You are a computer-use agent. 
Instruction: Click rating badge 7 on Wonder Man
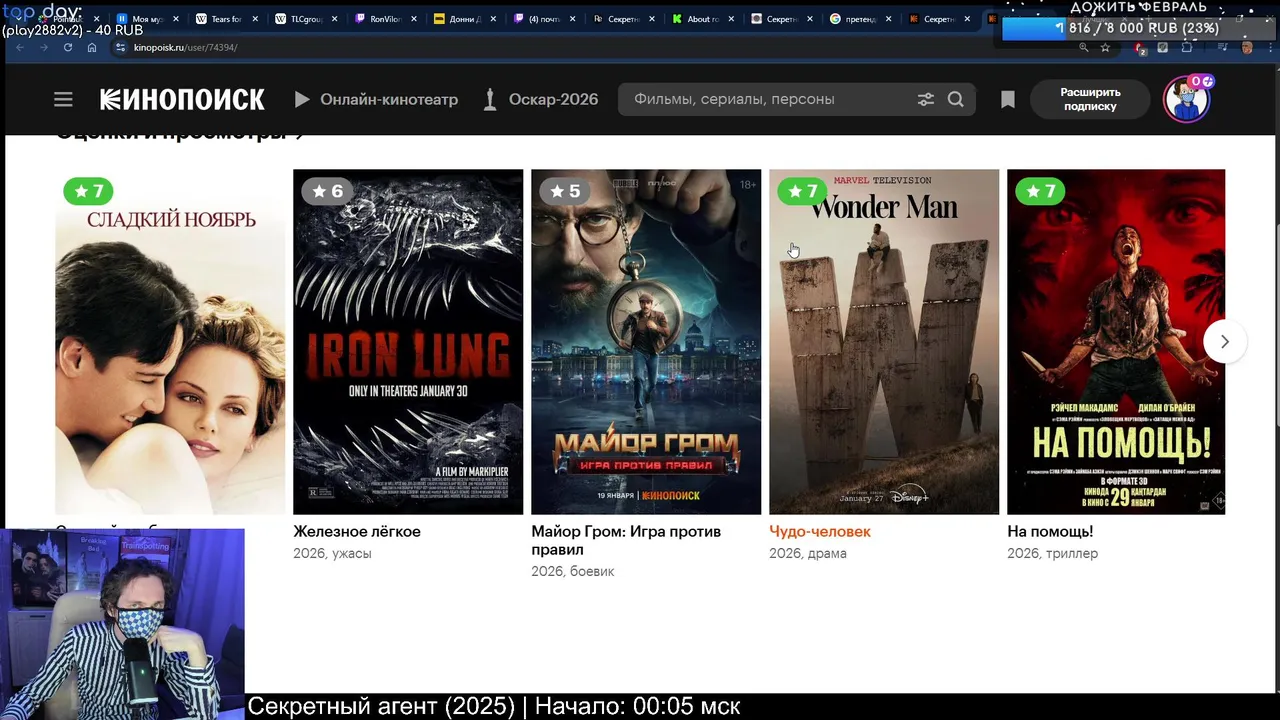pos(802,191)
